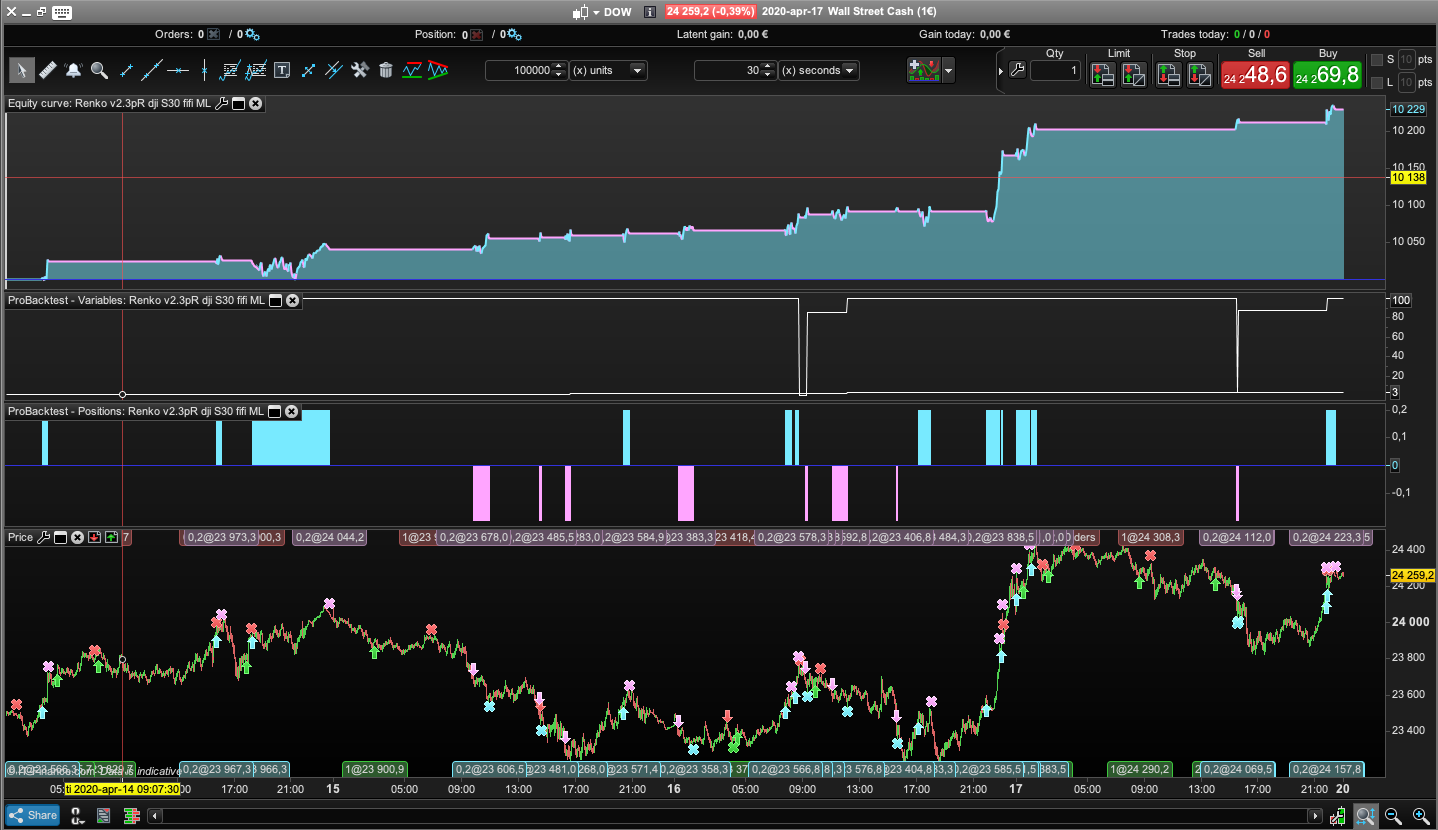1438x830 pixels.
Task: Maximize the Equity curve panel
Action: (239, 103)
